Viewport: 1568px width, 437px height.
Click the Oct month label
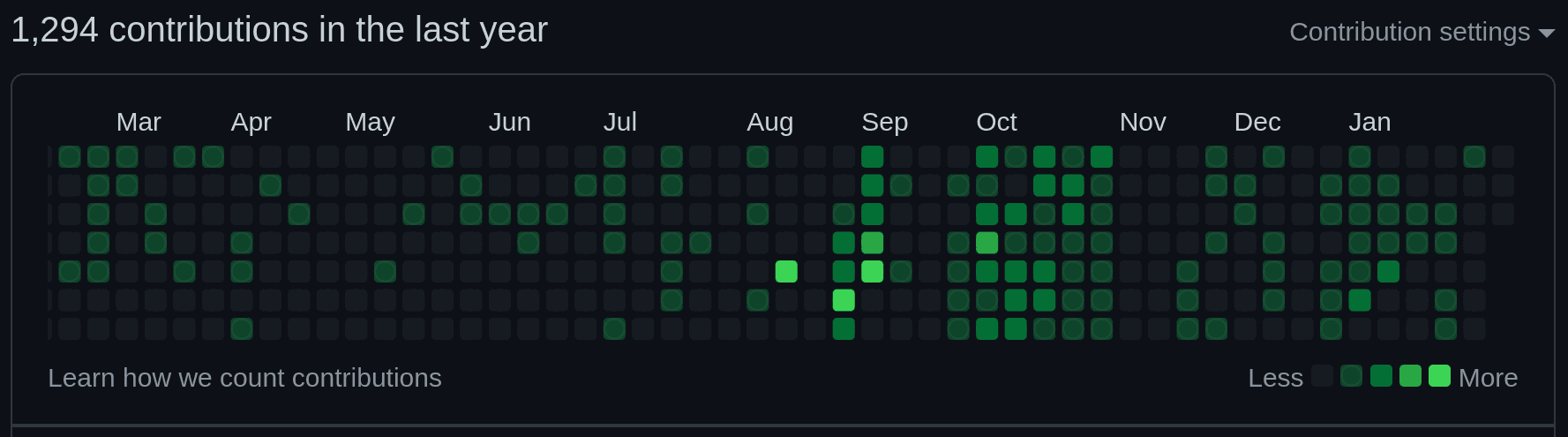[996, 122]
